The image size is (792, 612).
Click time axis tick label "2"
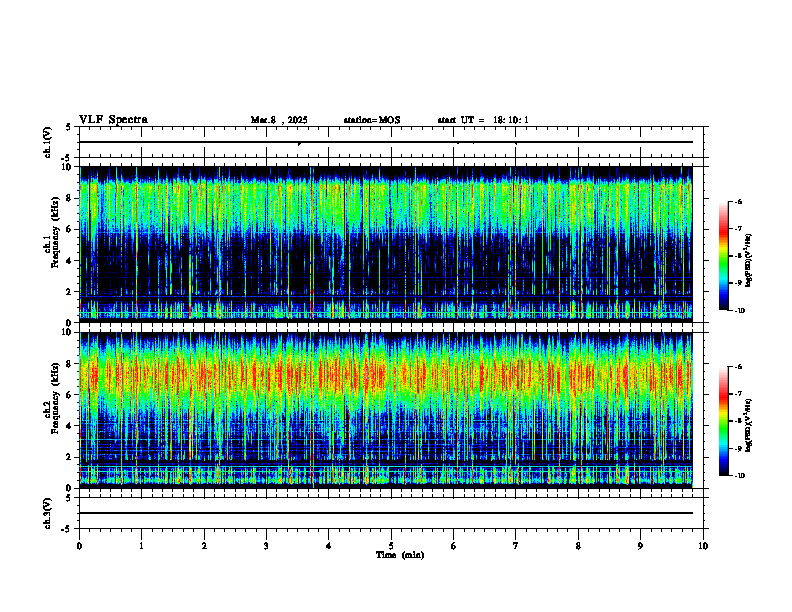coord(204,546)
